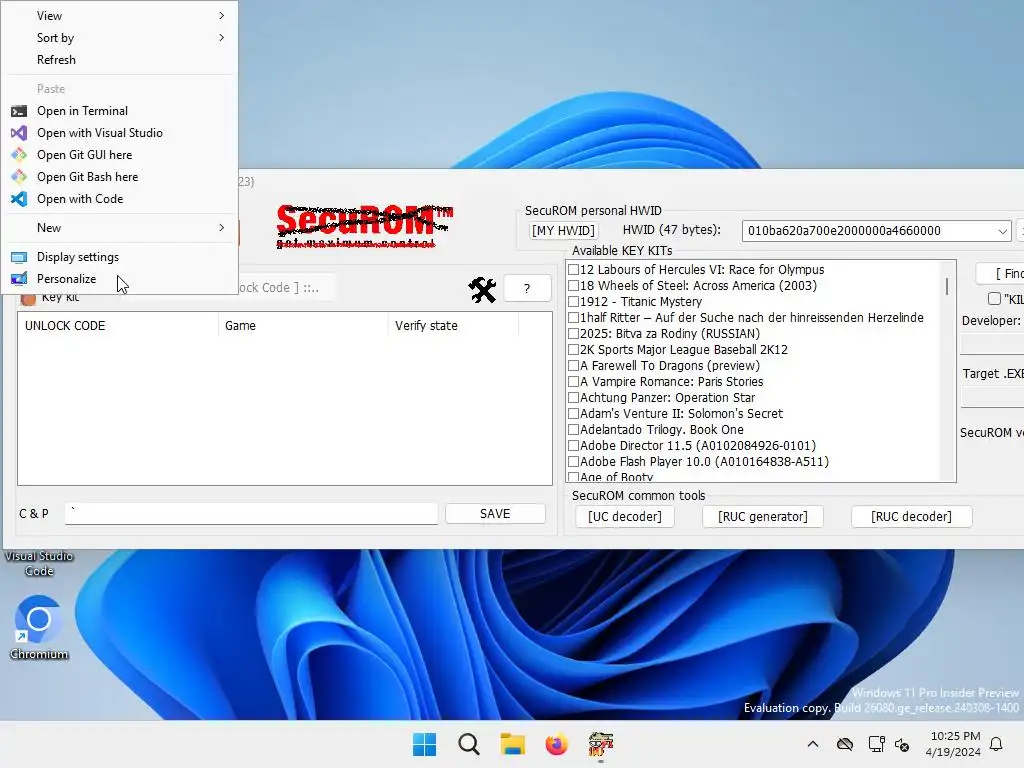Click the VS Code icon in context menu
The height and width of the screenshot is (768, 1024).
19,199
